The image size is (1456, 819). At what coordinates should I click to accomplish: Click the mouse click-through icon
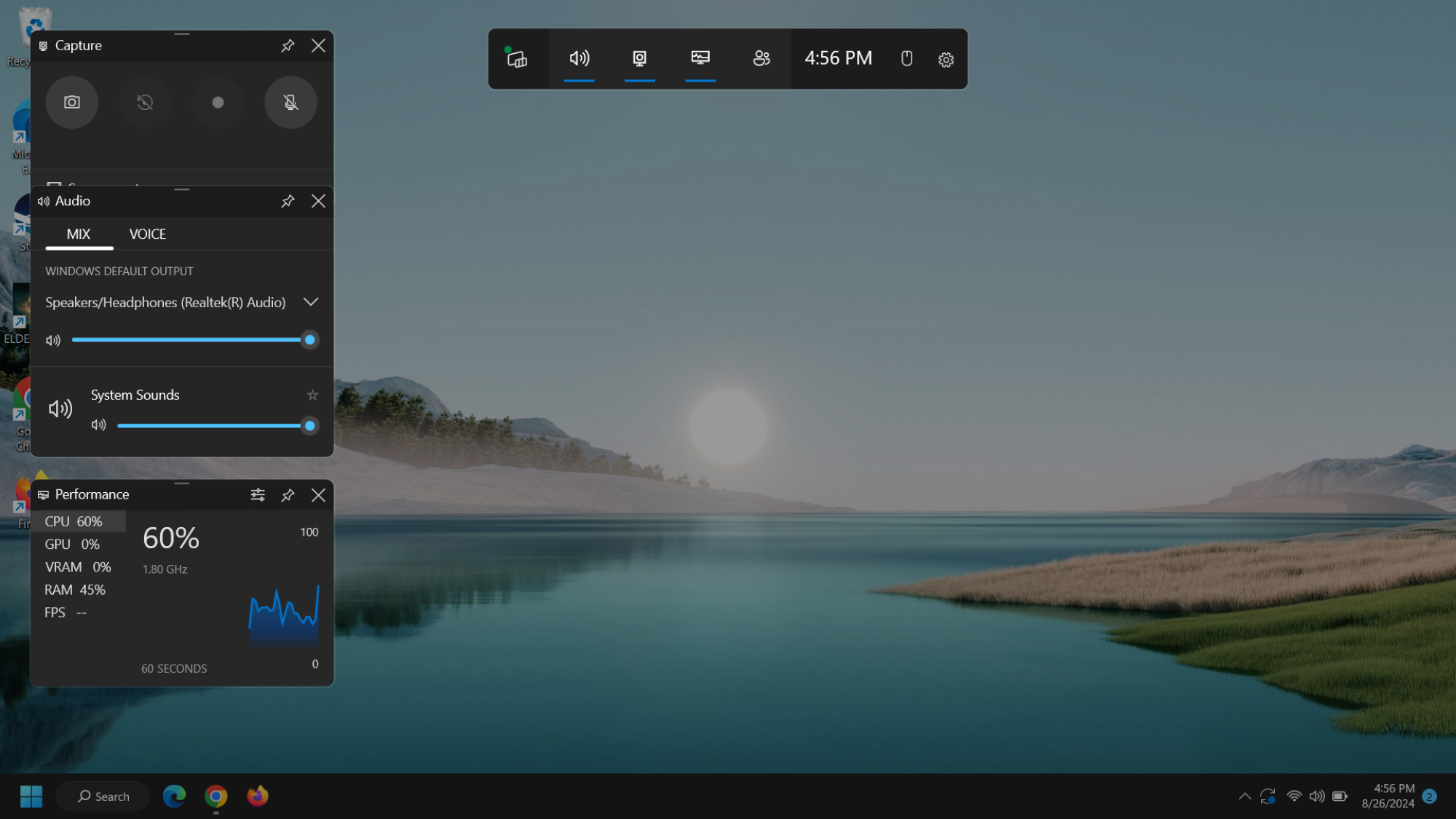click(906, 59)
